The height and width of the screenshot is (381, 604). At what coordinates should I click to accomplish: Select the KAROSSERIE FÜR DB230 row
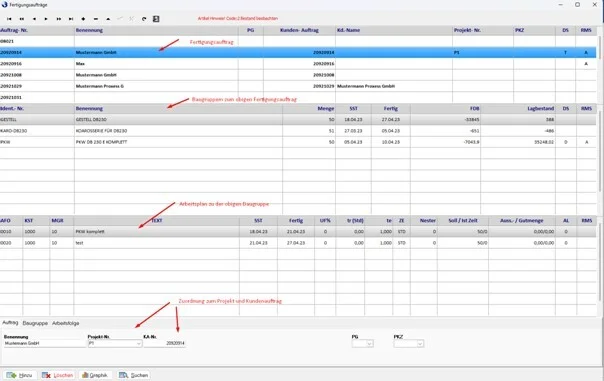pyautogui.click(x=298, y=131)
